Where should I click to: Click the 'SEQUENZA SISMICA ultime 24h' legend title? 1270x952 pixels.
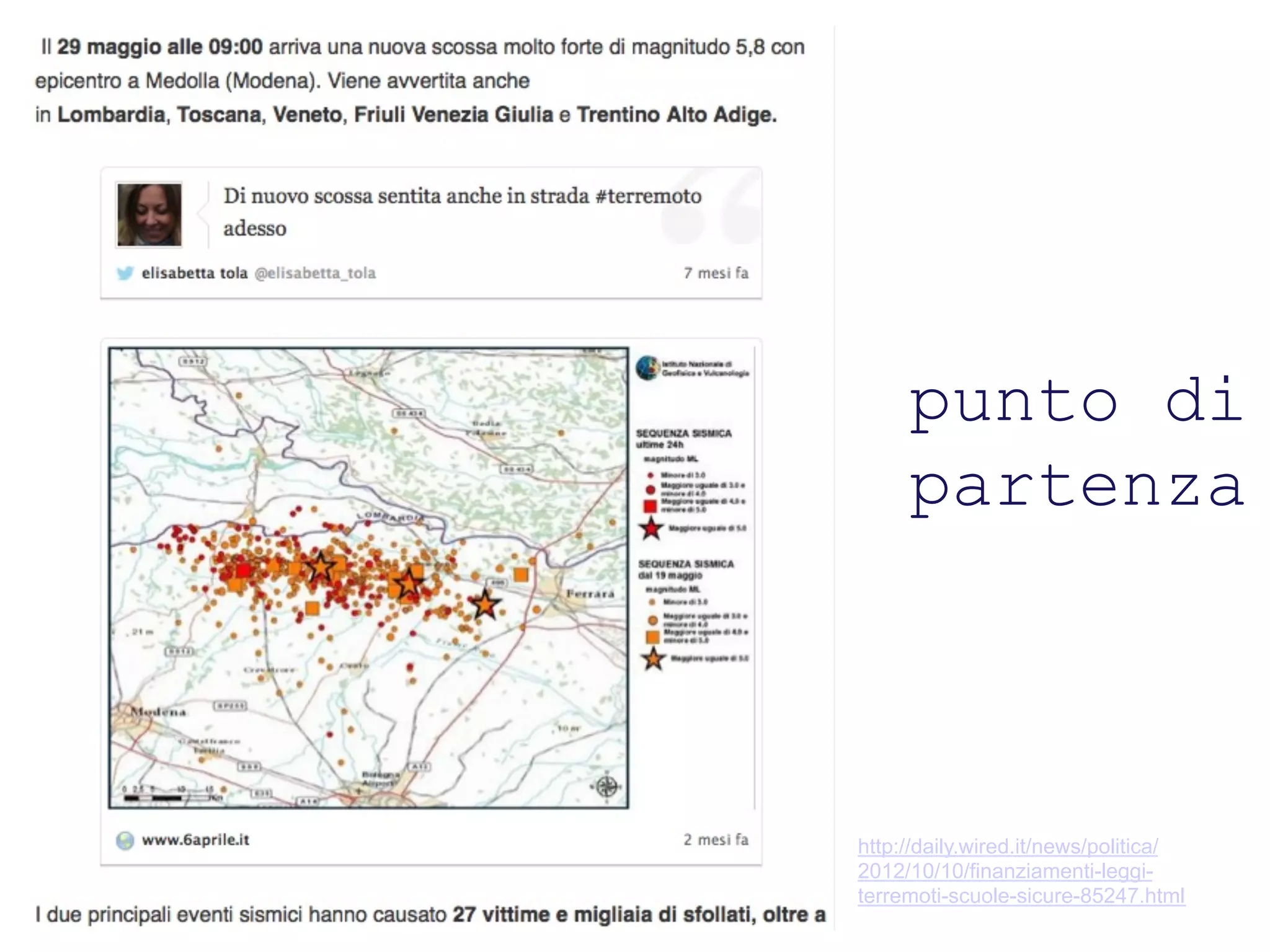pyautogui.click(x=684, y=439)
